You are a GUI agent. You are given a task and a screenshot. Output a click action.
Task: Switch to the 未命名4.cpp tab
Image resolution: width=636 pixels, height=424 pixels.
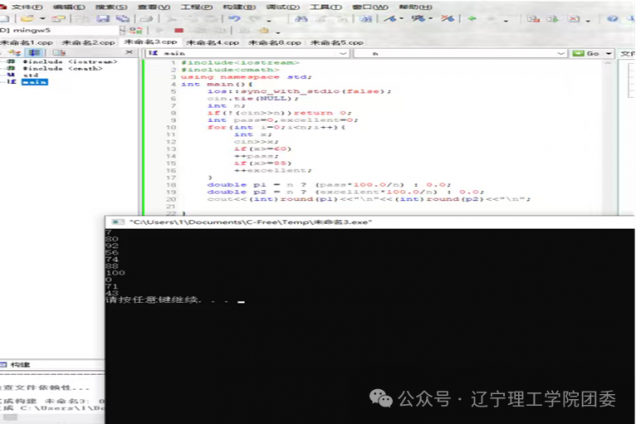pos(213,43)
